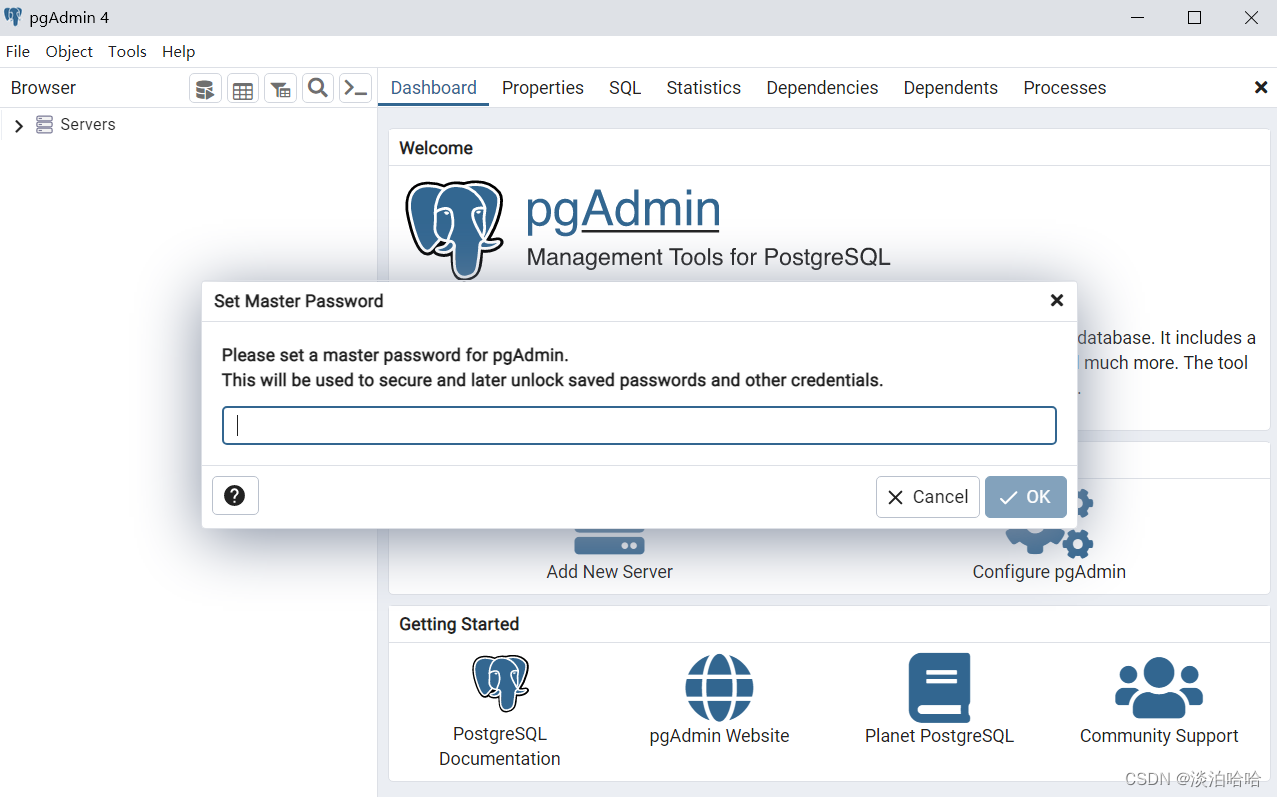Image resolution: width=1277 pixels, height=797 pixels.
Task: Select Servers label in Browser tree
Action: pos(88,125)
